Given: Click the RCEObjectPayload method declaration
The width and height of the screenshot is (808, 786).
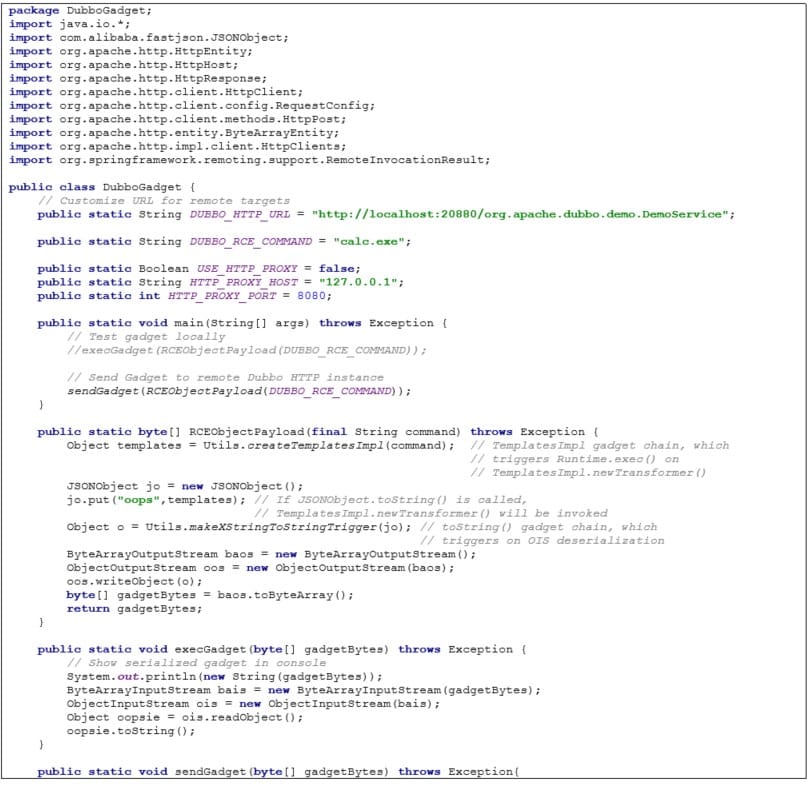Looking at the screenshot, I should point(317,432).
